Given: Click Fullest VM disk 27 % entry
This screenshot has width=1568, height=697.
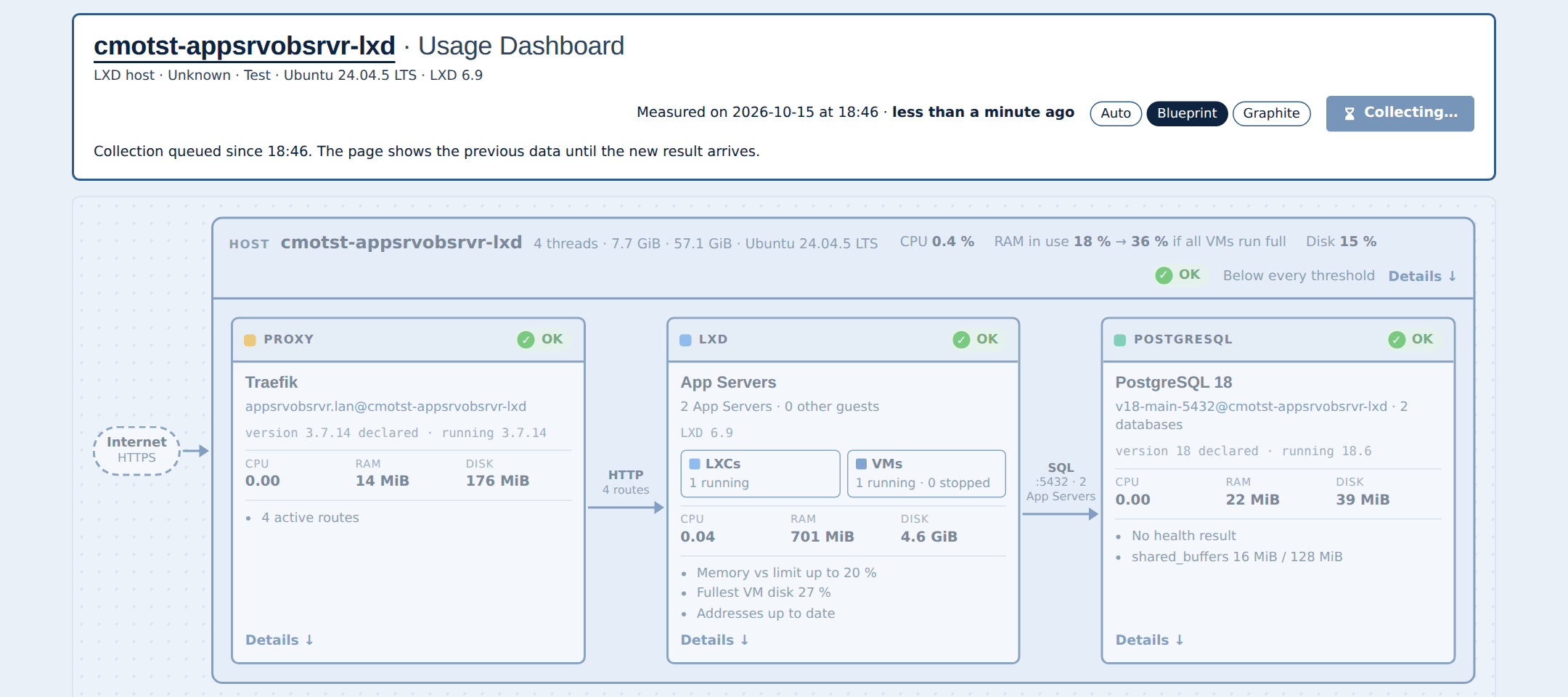Looking at the screenshot, I should (764, 592).
